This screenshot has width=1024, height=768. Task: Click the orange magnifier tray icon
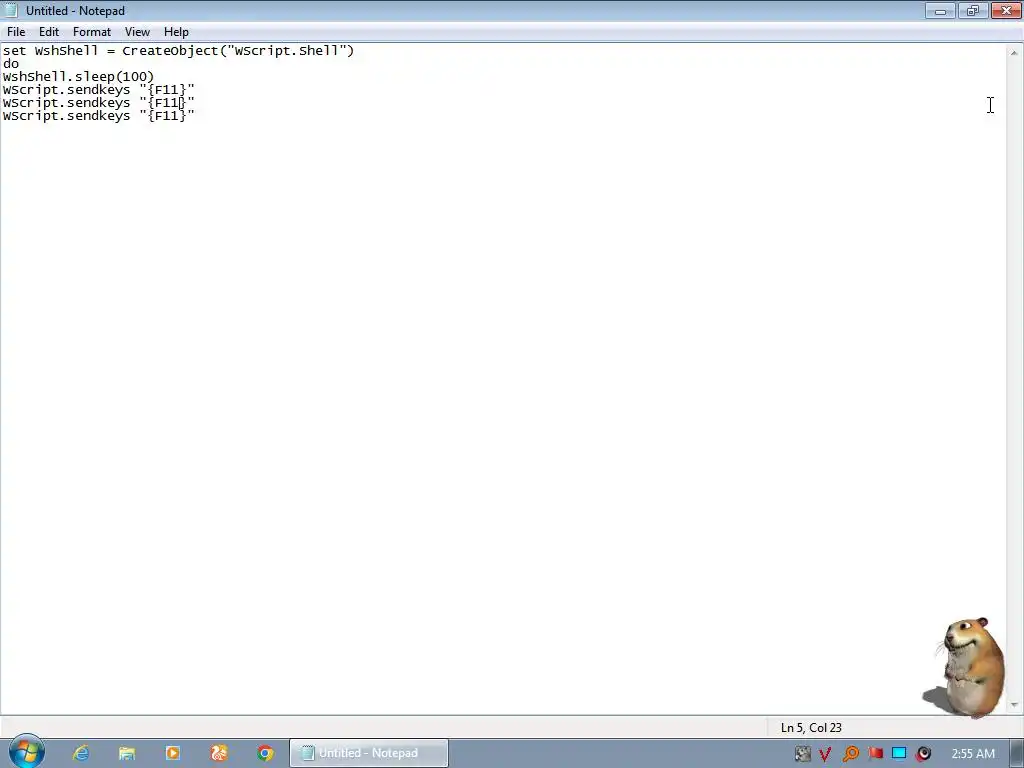coord(850,754)
